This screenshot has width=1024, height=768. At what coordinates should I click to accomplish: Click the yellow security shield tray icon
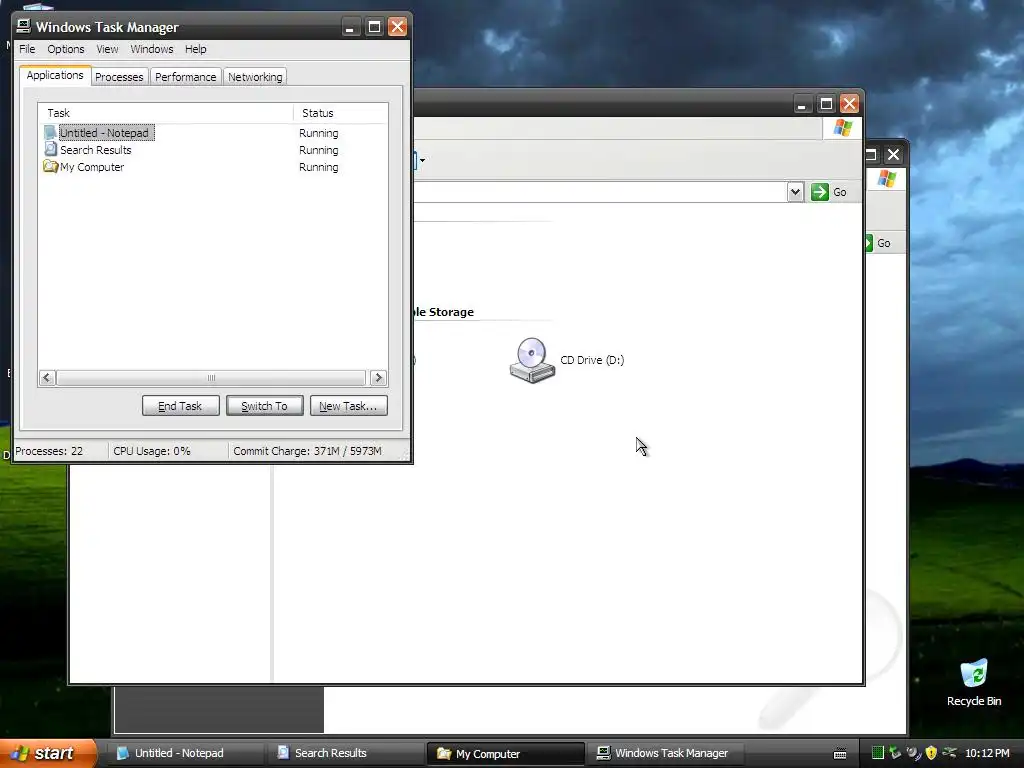point(931,752)
